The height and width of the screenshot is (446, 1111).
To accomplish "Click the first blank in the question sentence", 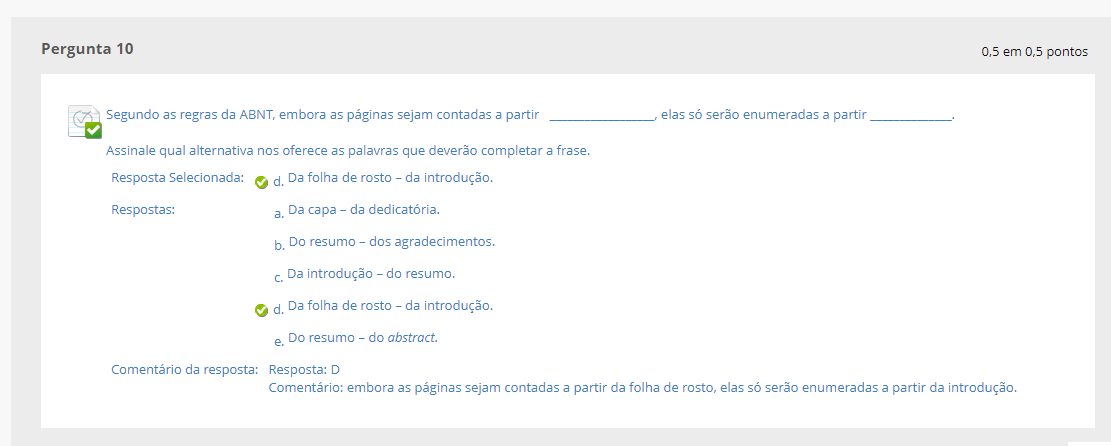I will 601,116.
